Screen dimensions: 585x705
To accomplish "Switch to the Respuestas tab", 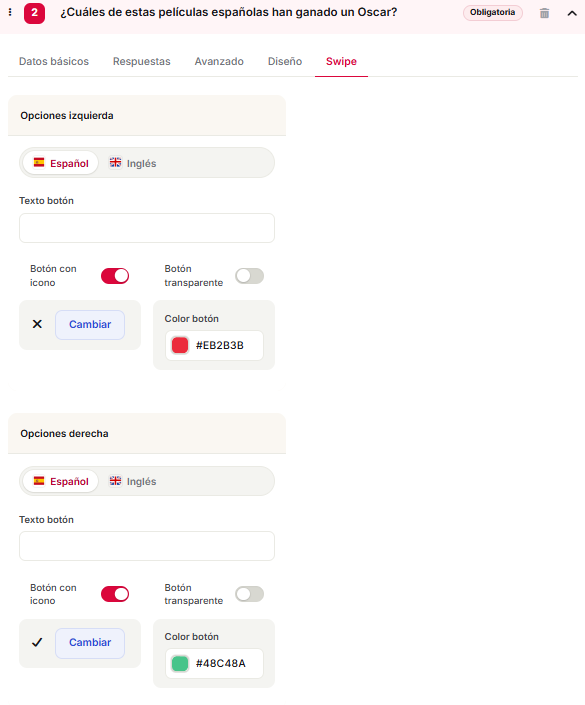I will (142, 61).
